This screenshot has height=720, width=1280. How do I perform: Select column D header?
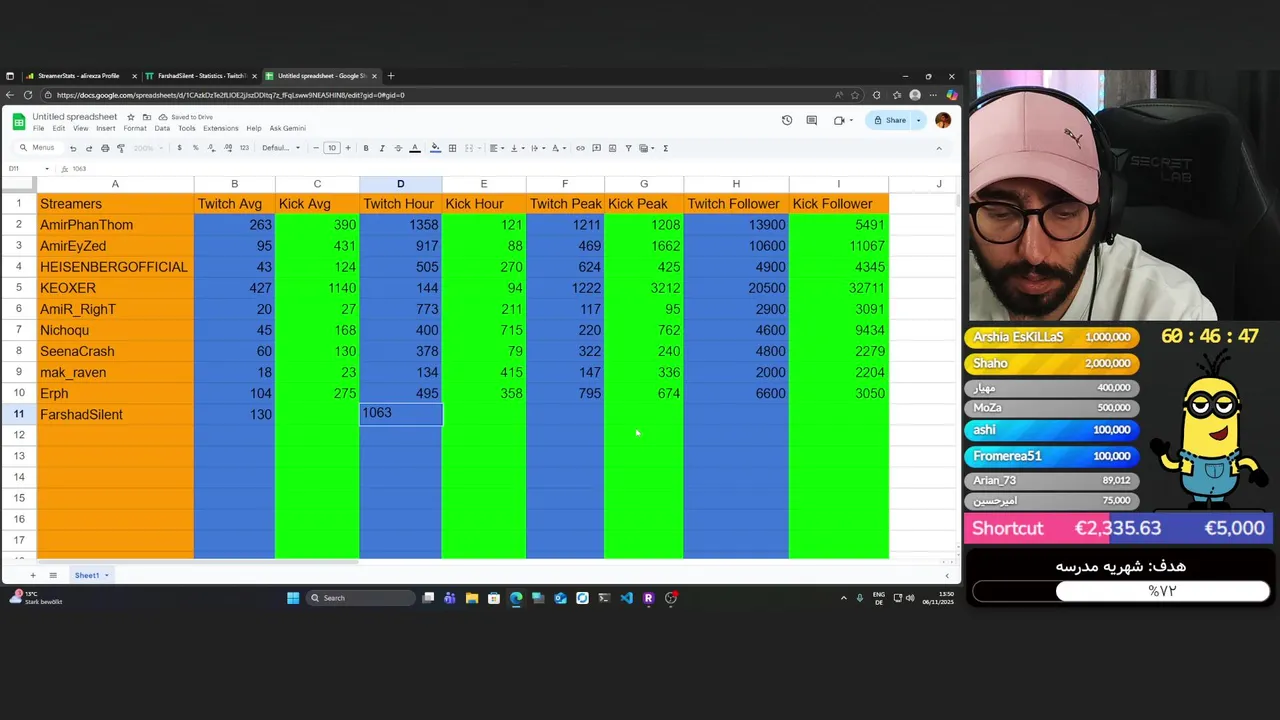click(x=400, y=184)
